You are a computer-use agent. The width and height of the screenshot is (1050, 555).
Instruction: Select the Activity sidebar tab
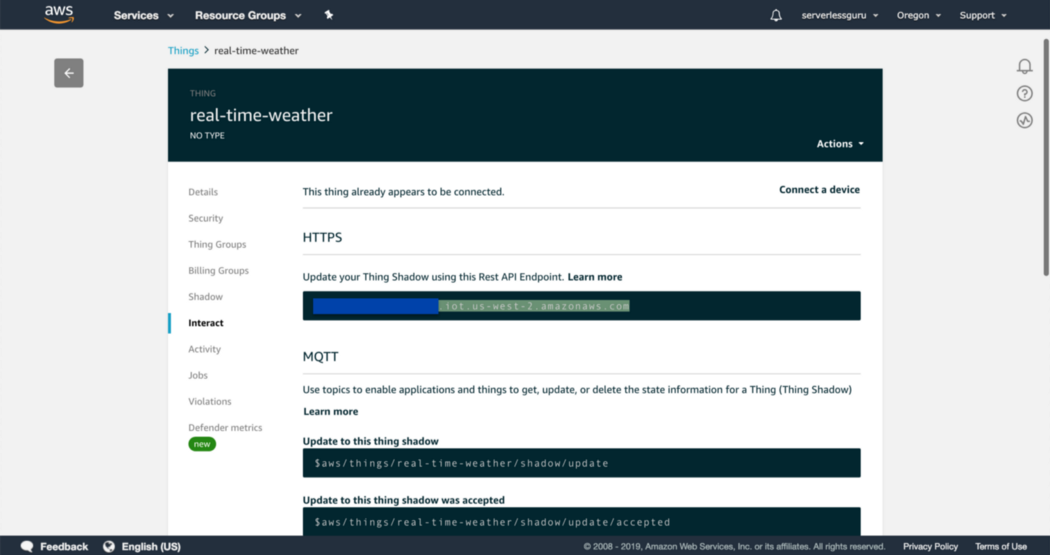[204, 349]
